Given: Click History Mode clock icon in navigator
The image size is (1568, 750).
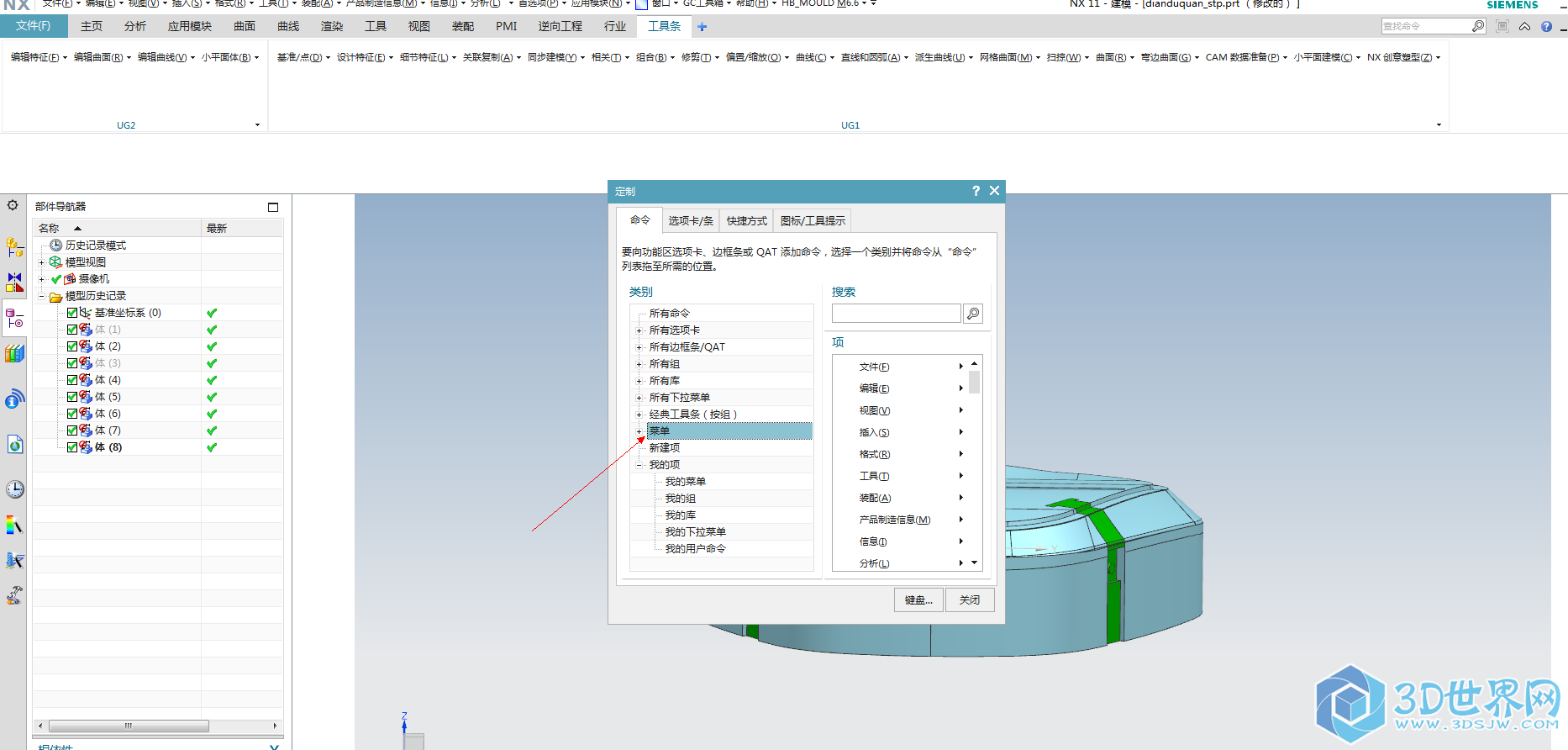Looking at the screenshot, I should 56,245.
